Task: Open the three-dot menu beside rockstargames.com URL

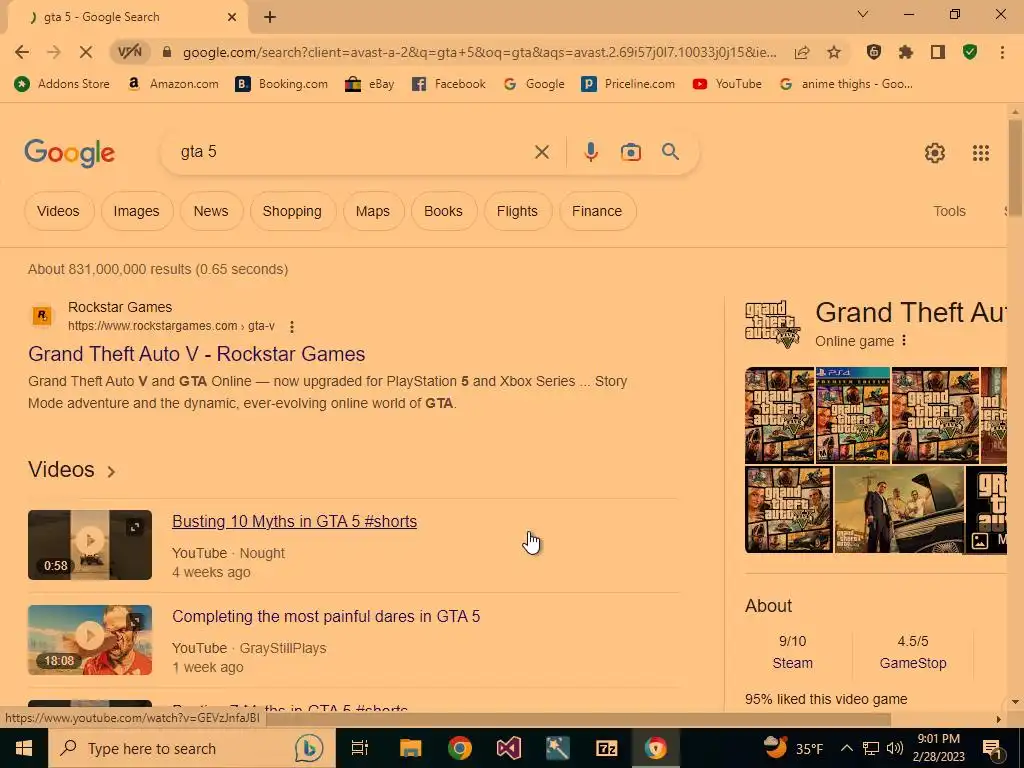Action: pos(292,327)
